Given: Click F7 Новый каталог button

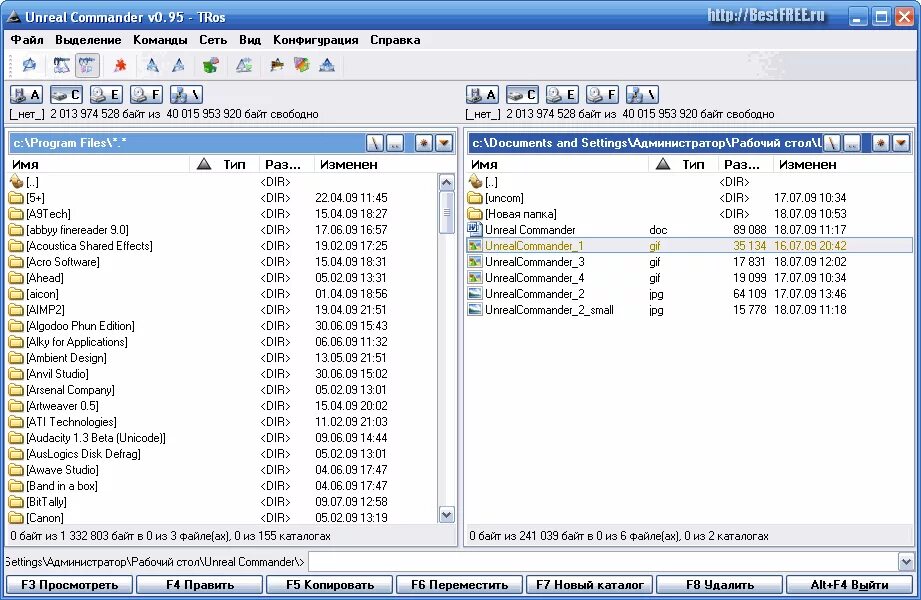Looking at the screenshot, I should pos(590,585).
